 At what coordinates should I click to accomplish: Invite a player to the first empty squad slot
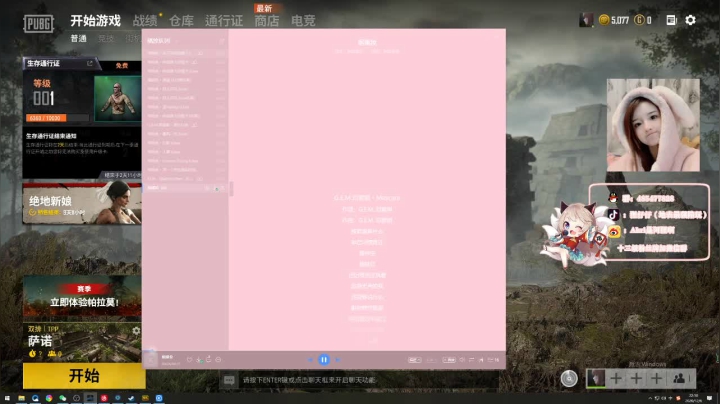(x=616, y=379)
